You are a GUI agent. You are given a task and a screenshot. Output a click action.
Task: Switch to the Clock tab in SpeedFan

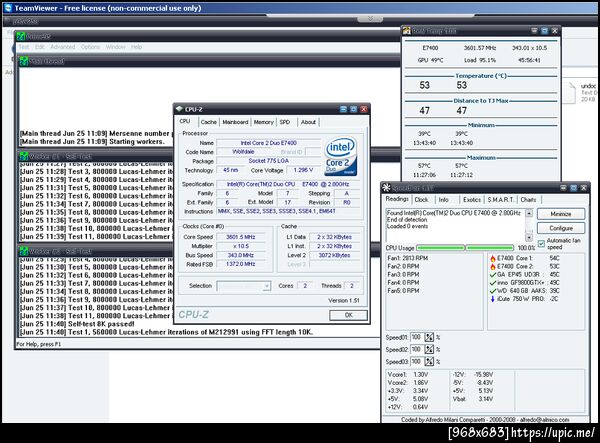(x=421, y=200)
